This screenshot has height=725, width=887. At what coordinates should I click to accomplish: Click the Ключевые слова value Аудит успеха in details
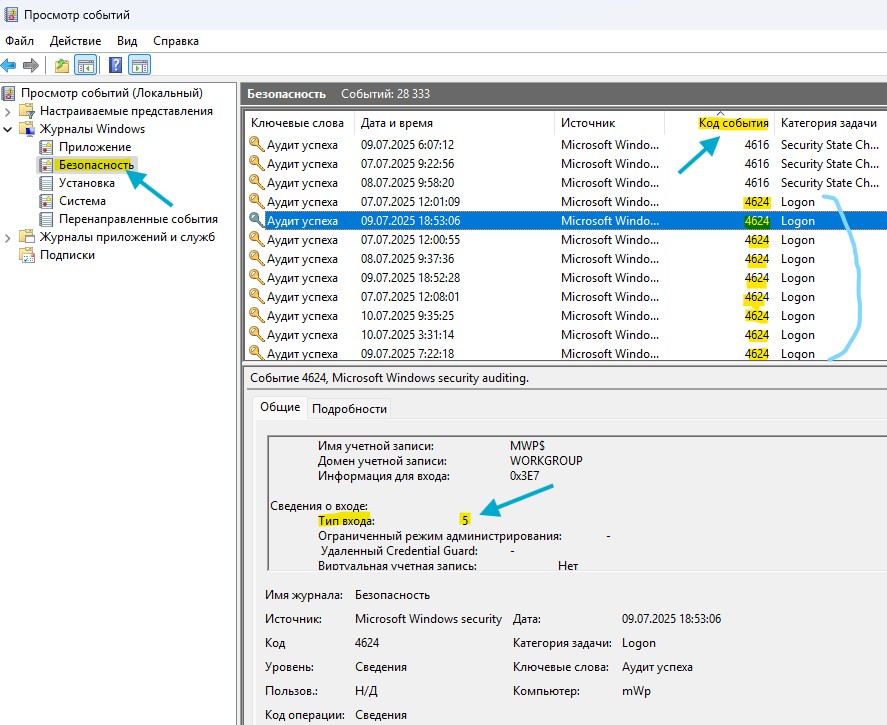(657, 667)
